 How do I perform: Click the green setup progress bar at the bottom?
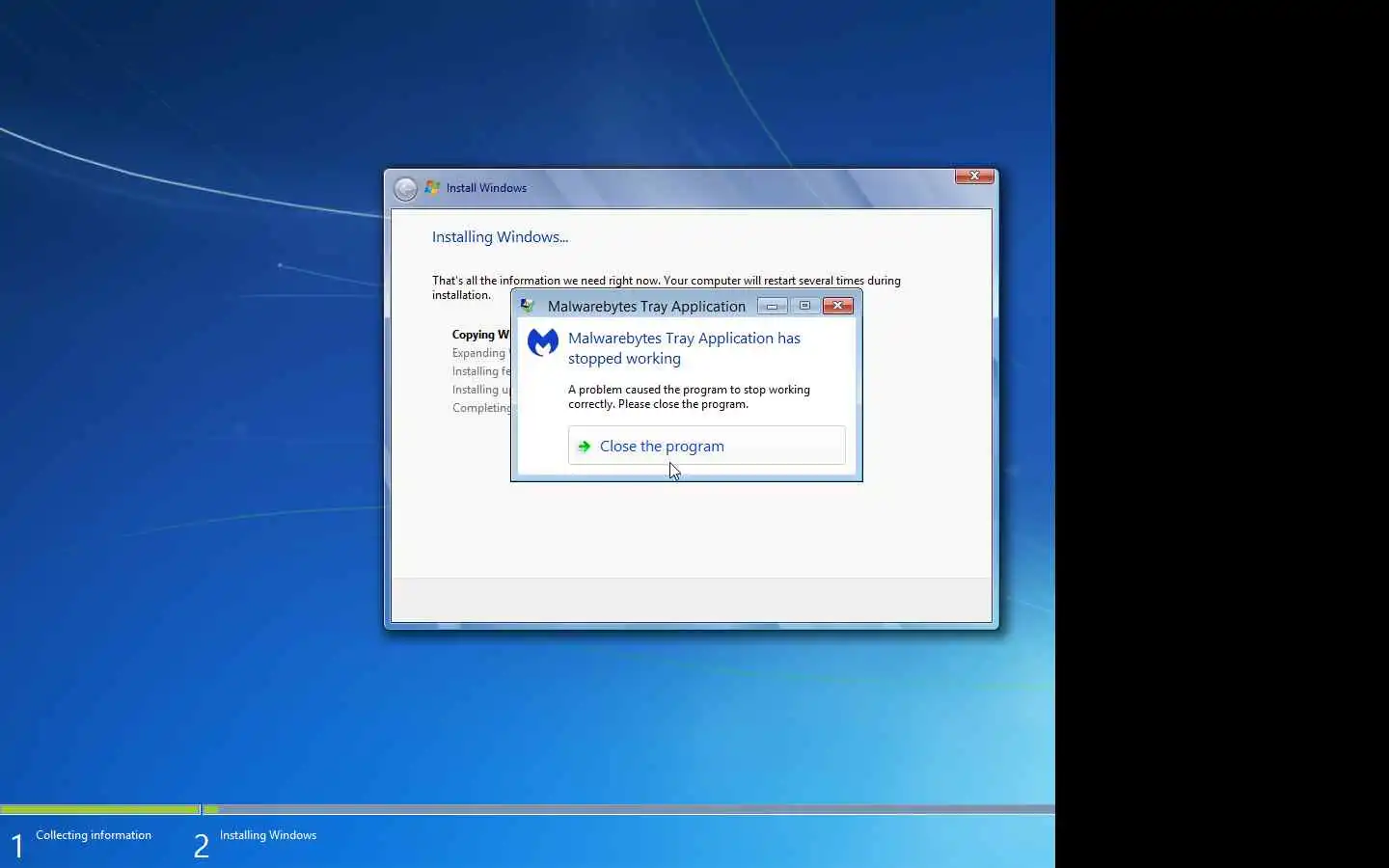tap(100, 809)
